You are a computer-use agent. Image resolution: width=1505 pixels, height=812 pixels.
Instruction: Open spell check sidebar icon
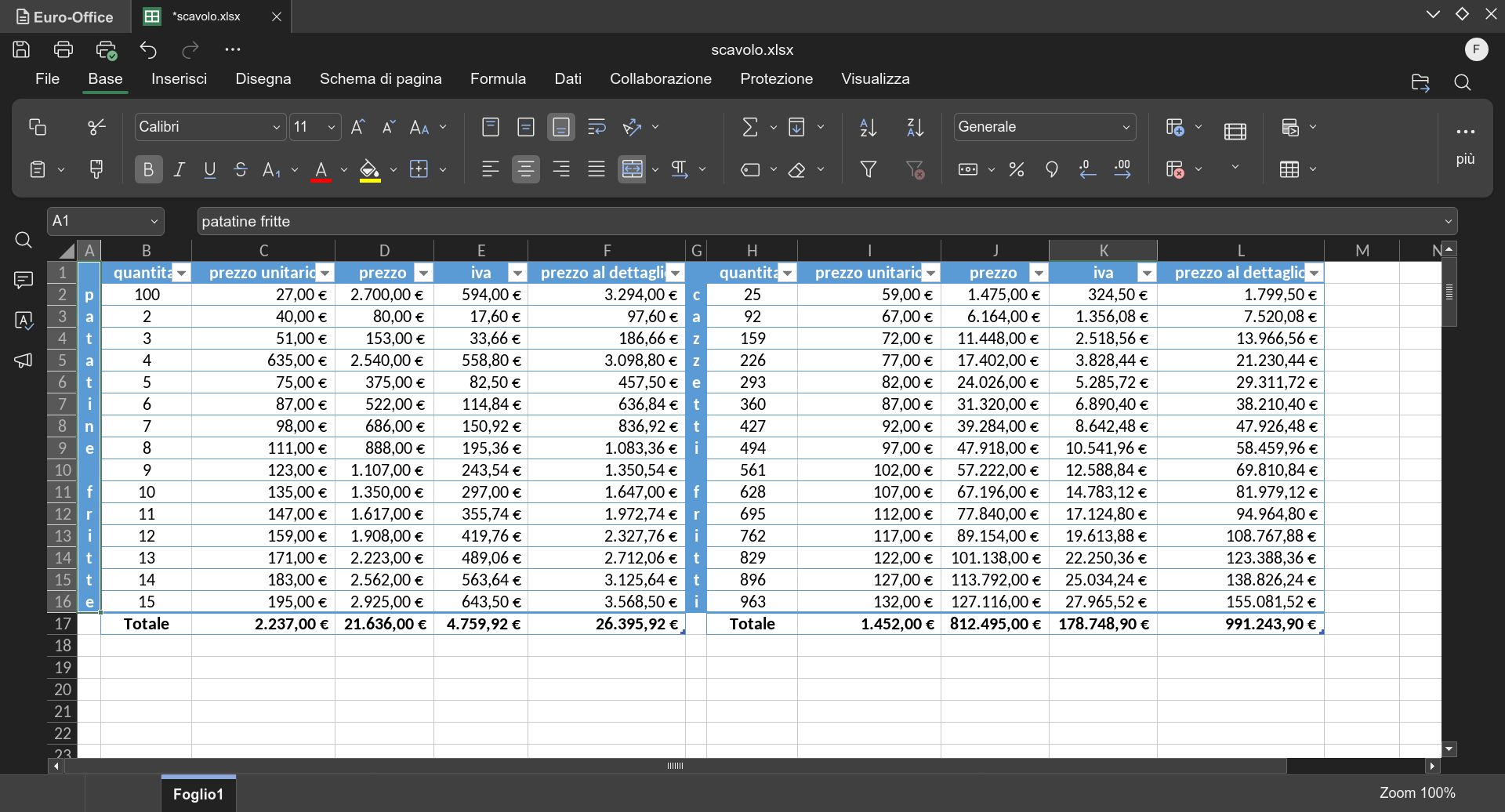pos(24,320)
